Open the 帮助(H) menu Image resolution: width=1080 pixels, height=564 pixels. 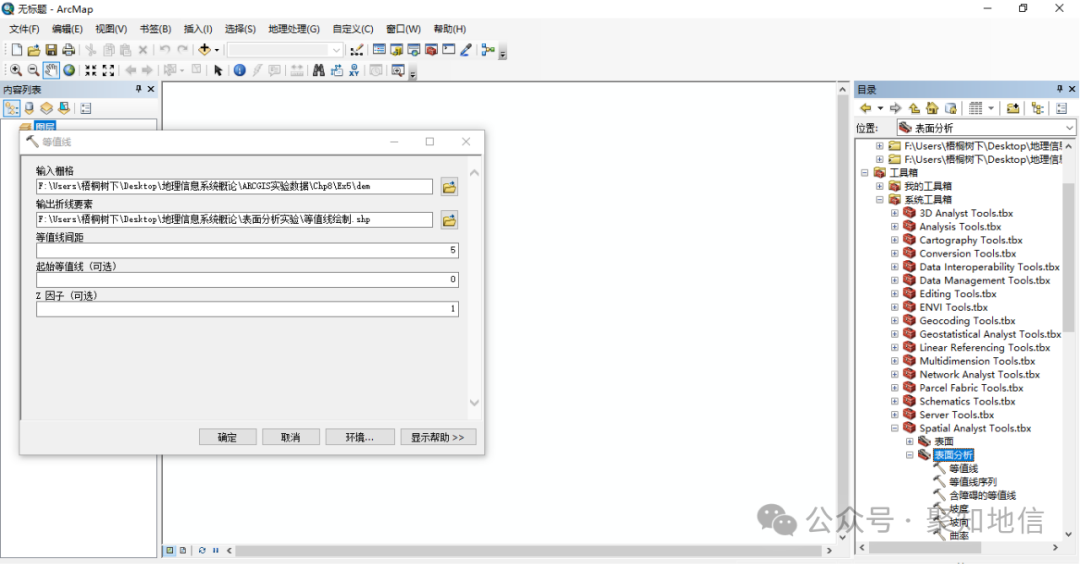pos(449,29)
